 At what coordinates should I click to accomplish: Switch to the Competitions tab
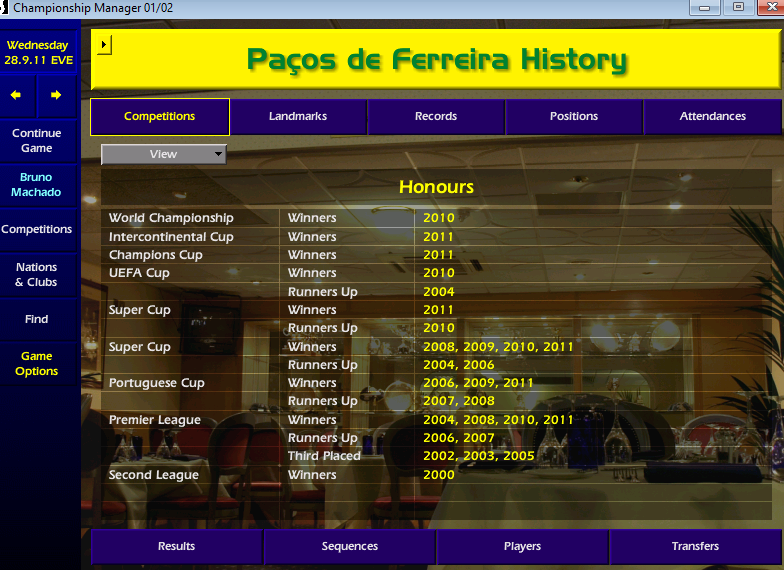tap(160, 116)
